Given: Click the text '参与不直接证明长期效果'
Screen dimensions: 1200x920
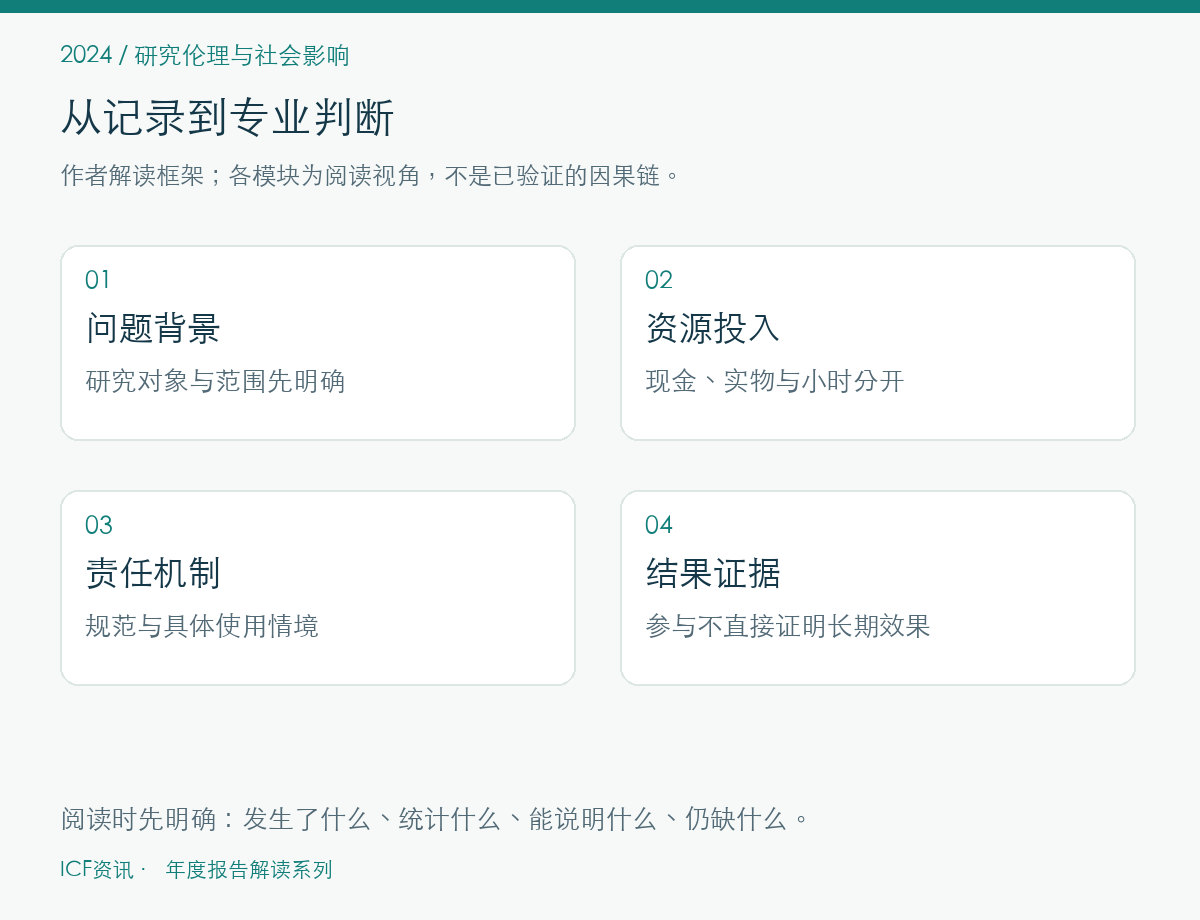Looking at the screenshot, I should pos(788,626).
